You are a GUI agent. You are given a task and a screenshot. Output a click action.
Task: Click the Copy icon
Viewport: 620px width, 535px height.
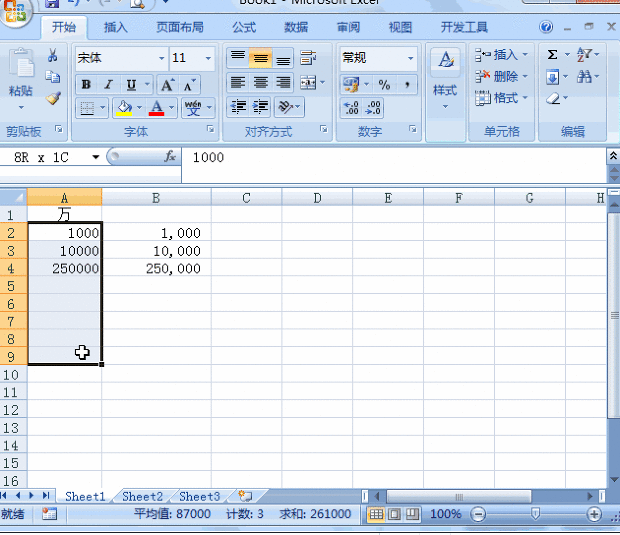pos(52,76)
